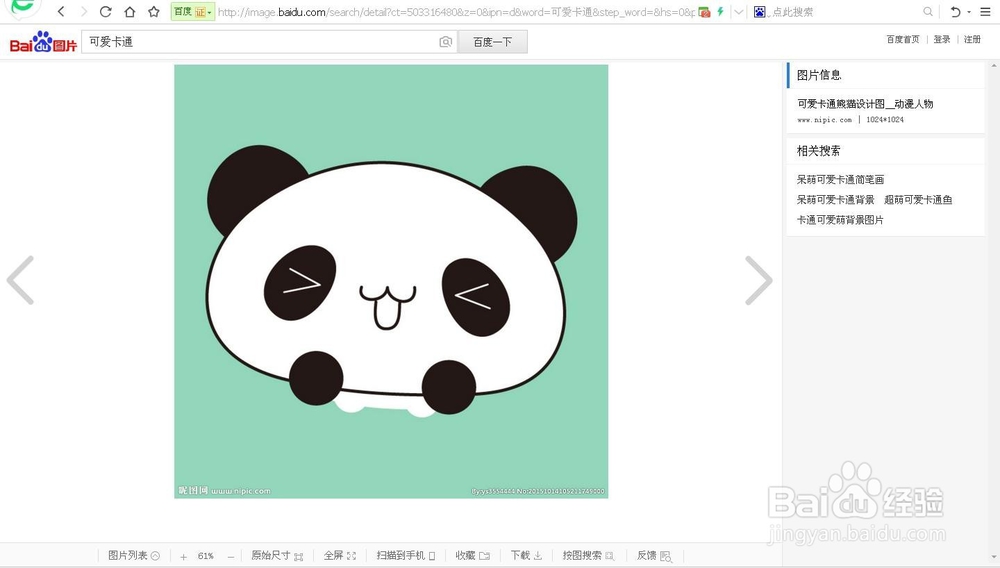Screen dimensions: 1000x568
Task: Click the panda cartoon image
Action: [391, 281]
